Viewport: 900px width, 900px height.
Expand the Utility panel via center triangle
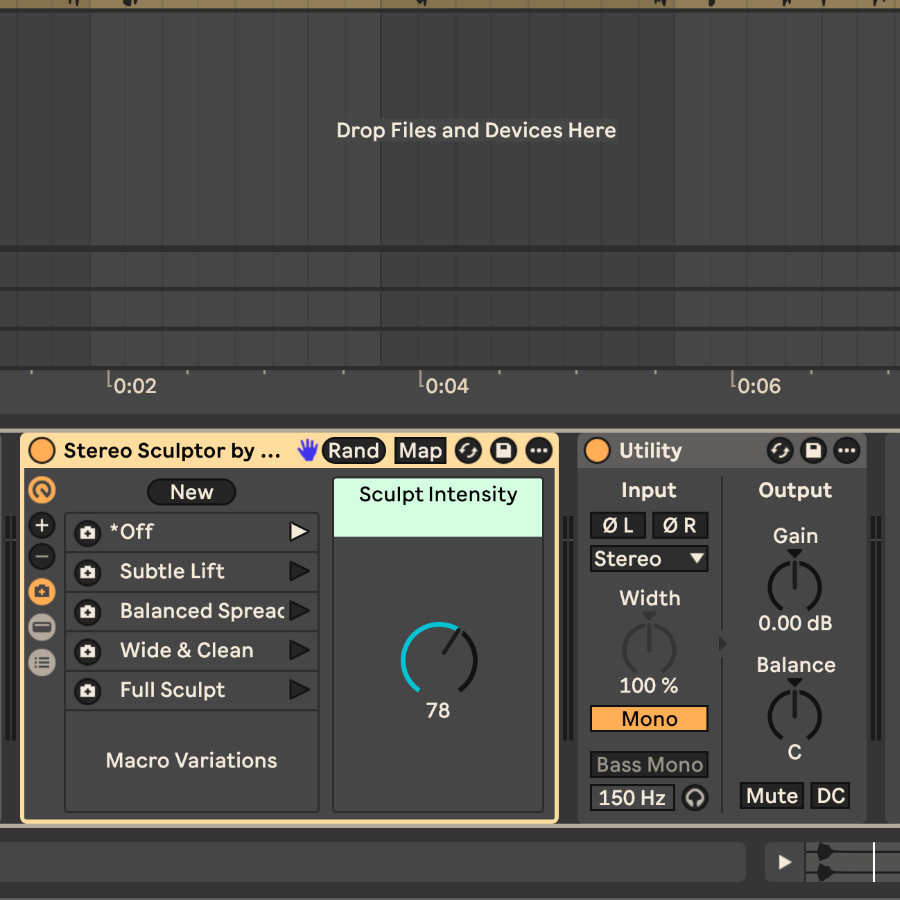click(723, 644)
